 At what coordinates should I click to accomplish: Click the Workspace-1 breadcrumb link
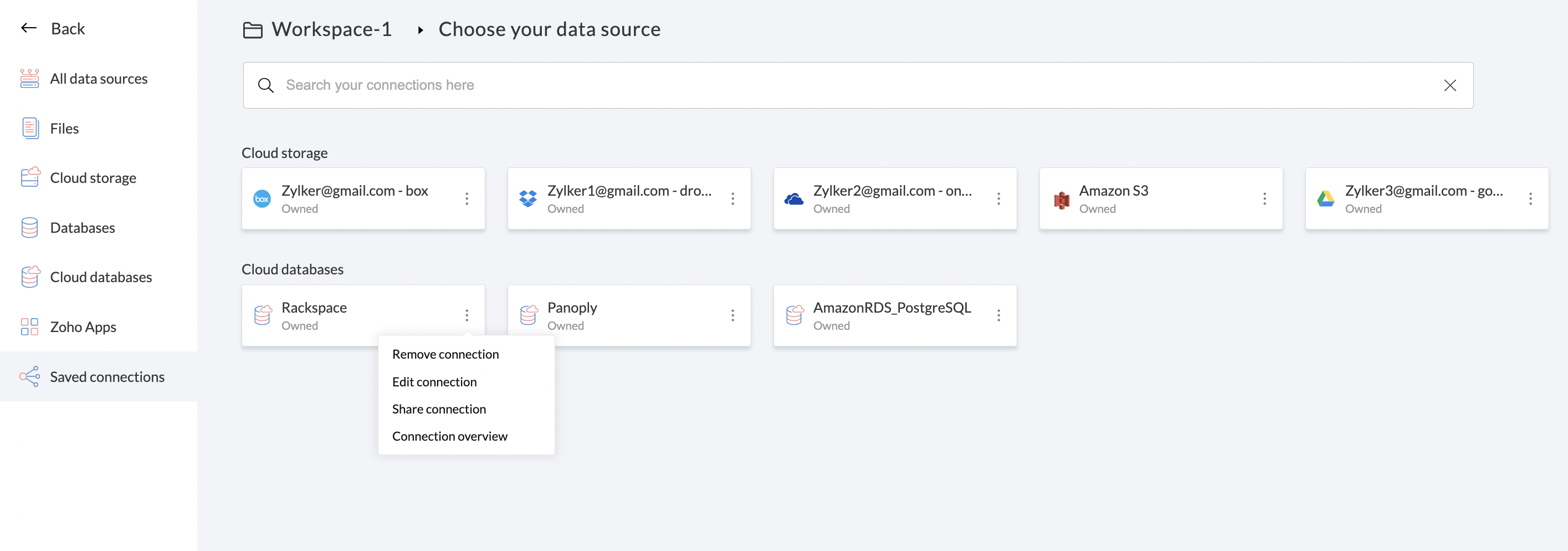(x=331, y=29)
